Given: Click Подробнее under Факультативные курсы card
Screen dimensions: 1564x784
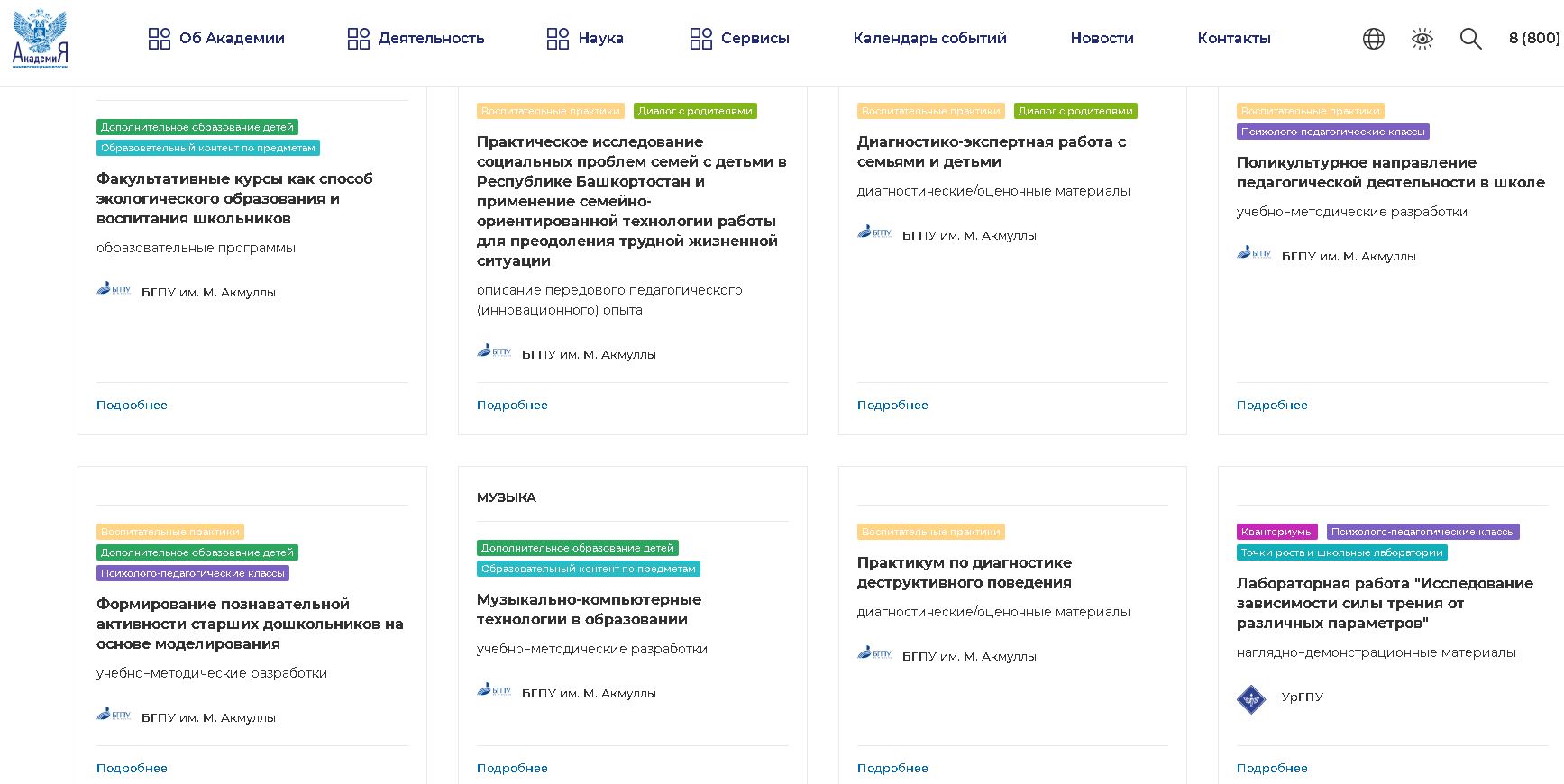Looking at the screenshot, I should point(132,406).
